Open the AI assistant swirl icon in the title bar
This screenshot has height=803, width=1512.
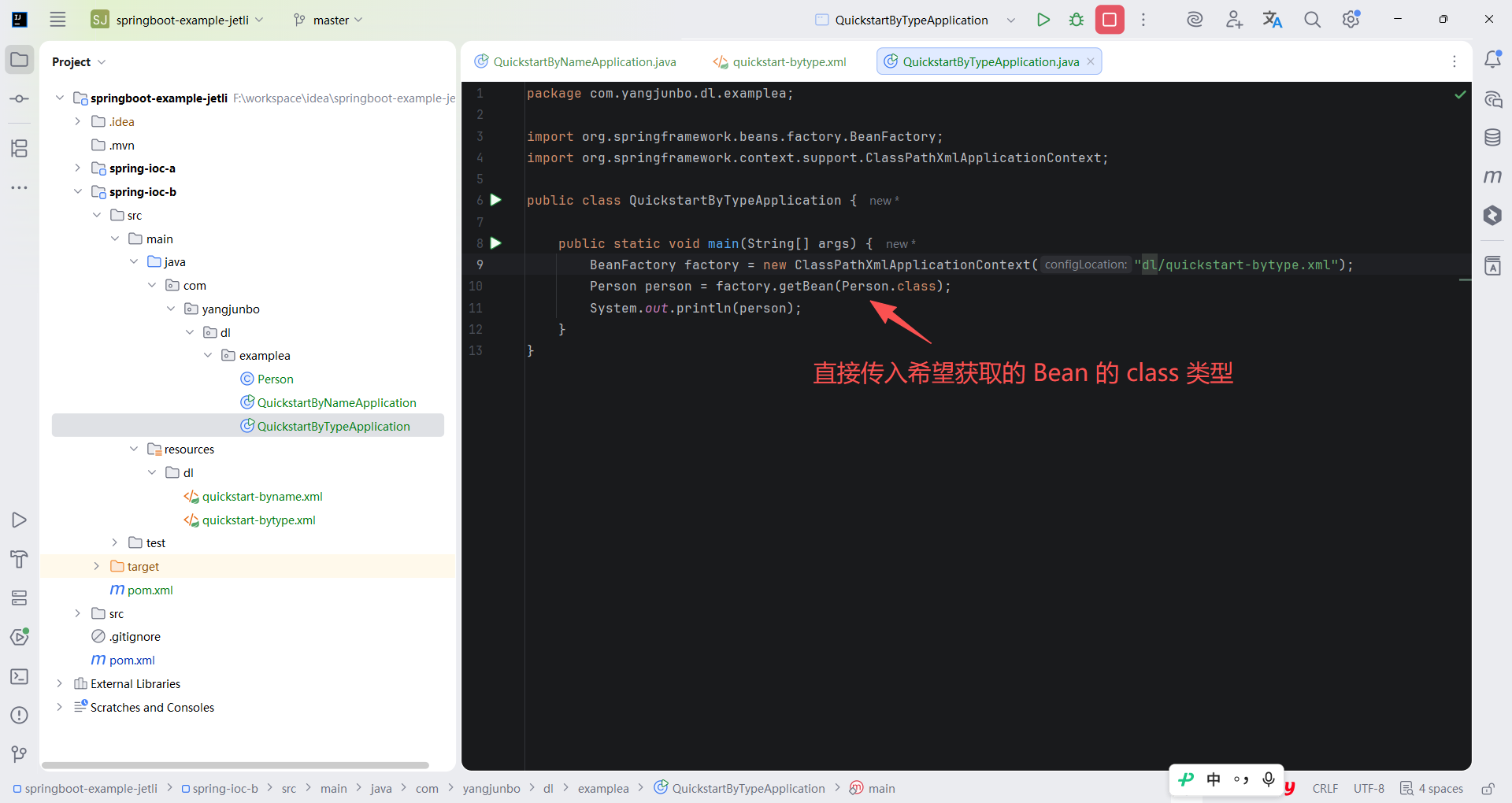coord(1195,20)
